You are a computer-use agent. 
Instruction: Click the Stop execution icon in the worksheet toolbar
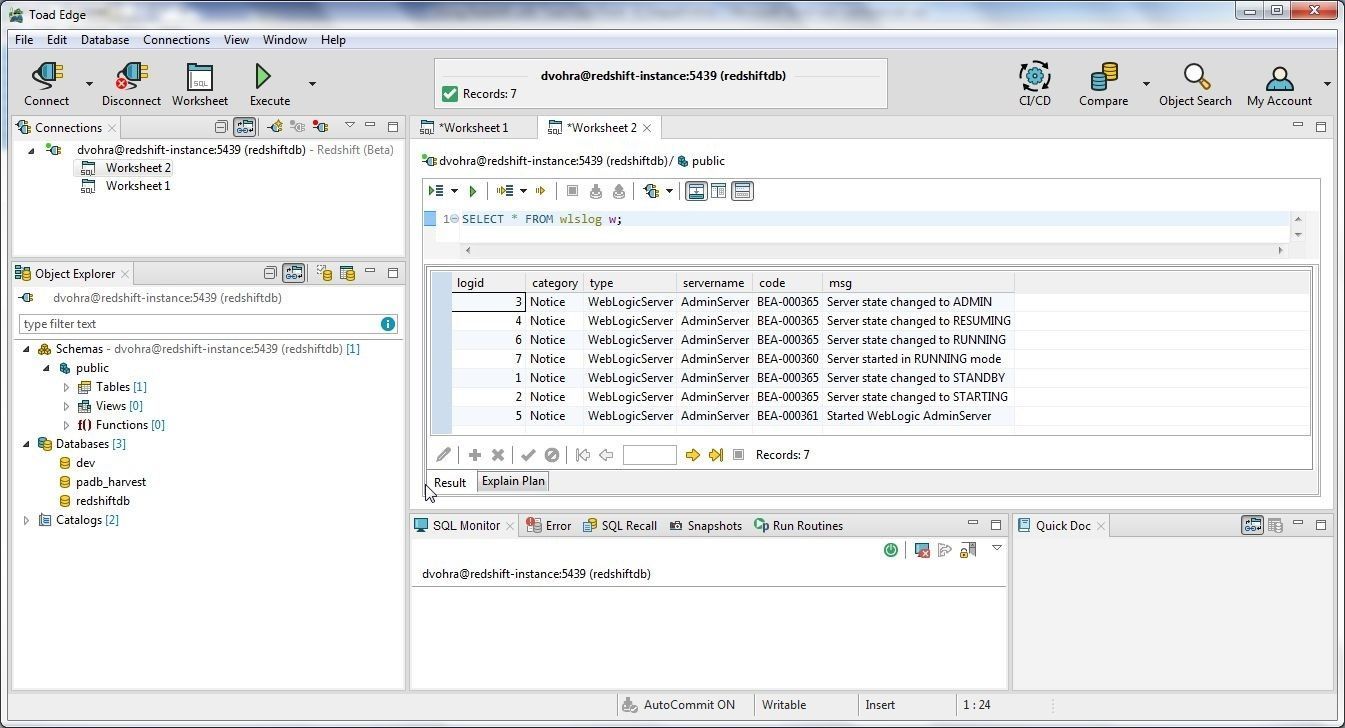[x=572, y=191]
